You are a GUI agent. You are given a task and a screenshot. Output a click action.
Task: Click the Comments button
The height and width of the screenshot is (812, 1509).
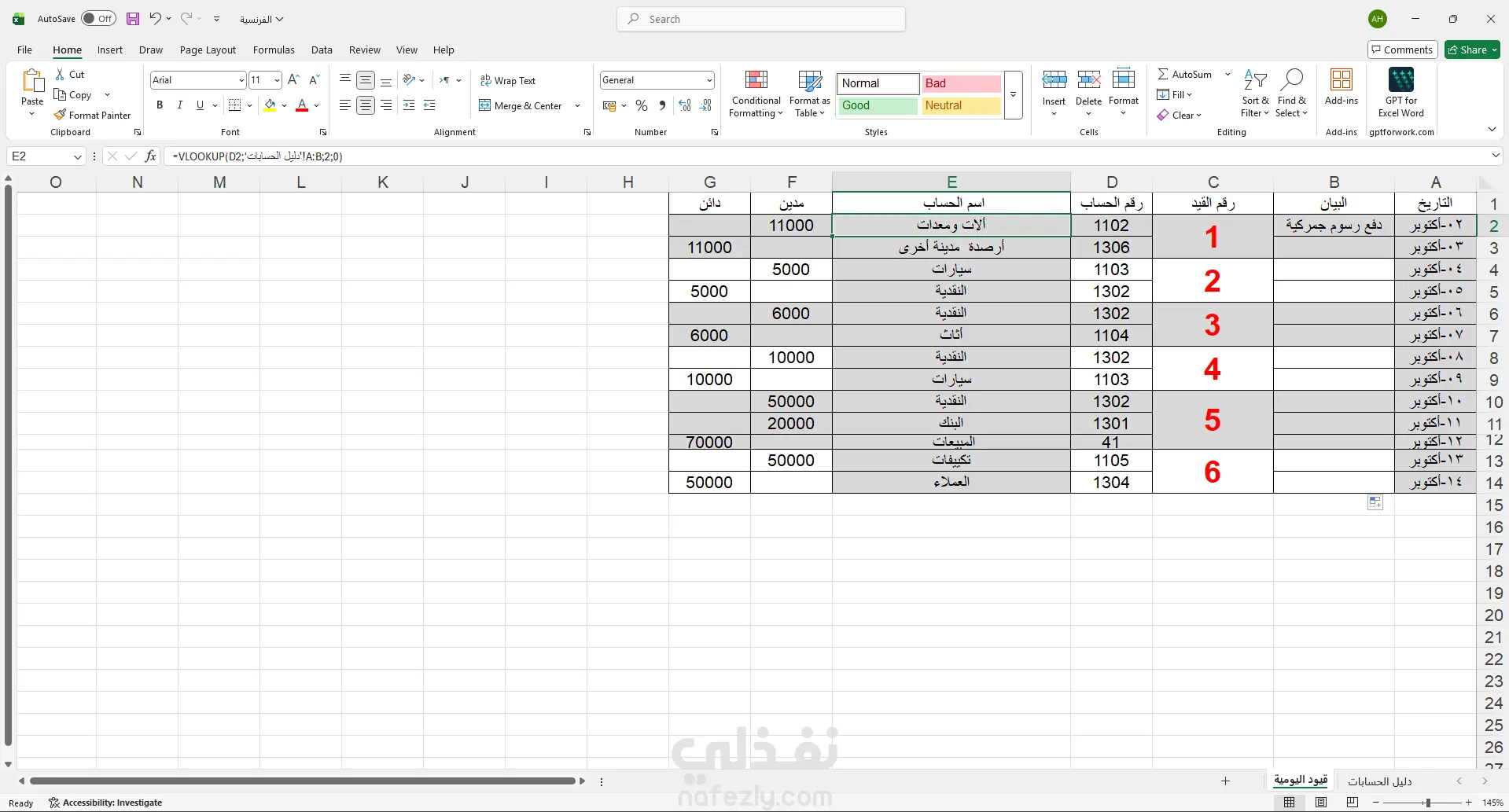[x=1402, y=50]
